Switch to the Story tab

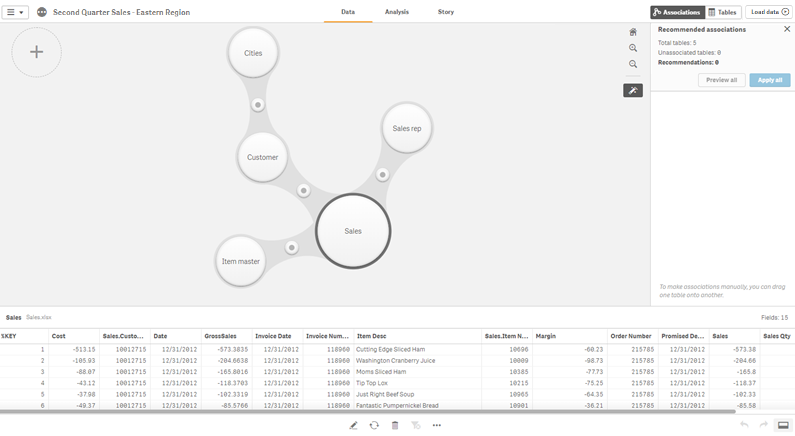(446, 12)
